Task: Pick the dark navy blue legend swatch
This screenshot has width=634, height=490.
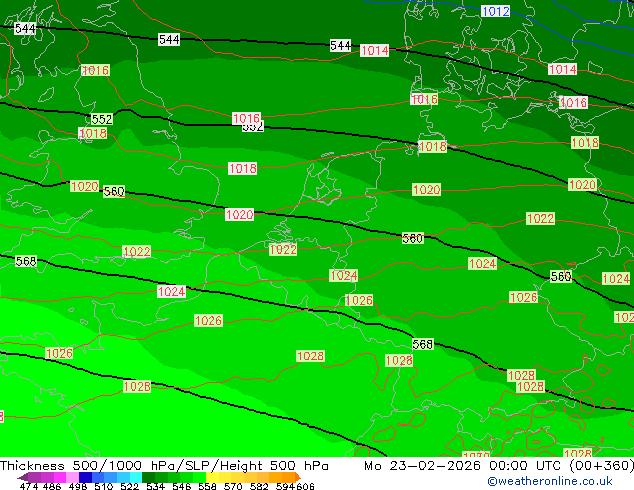Action: (x=85, y=477)
